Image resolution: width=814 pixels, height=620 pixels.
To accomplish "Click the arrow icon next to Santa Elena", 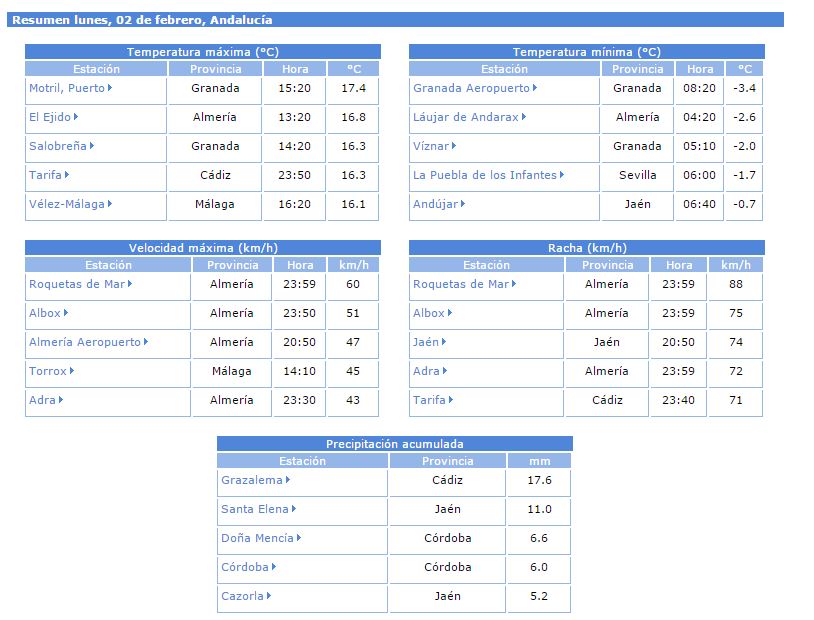I will (295, 509).
